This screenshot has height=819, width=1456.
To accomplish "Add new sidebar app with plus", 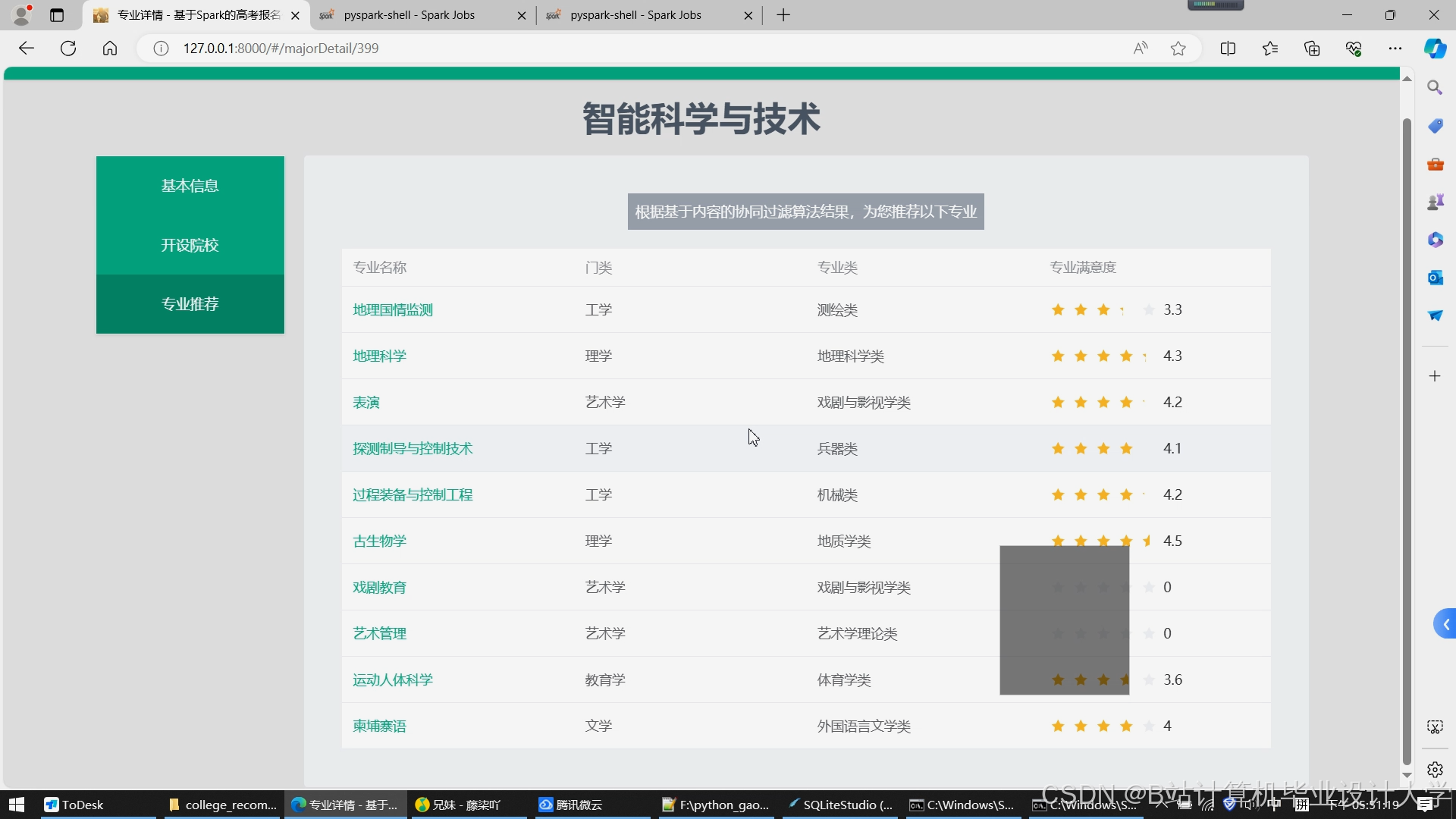I will [1435, 376].
